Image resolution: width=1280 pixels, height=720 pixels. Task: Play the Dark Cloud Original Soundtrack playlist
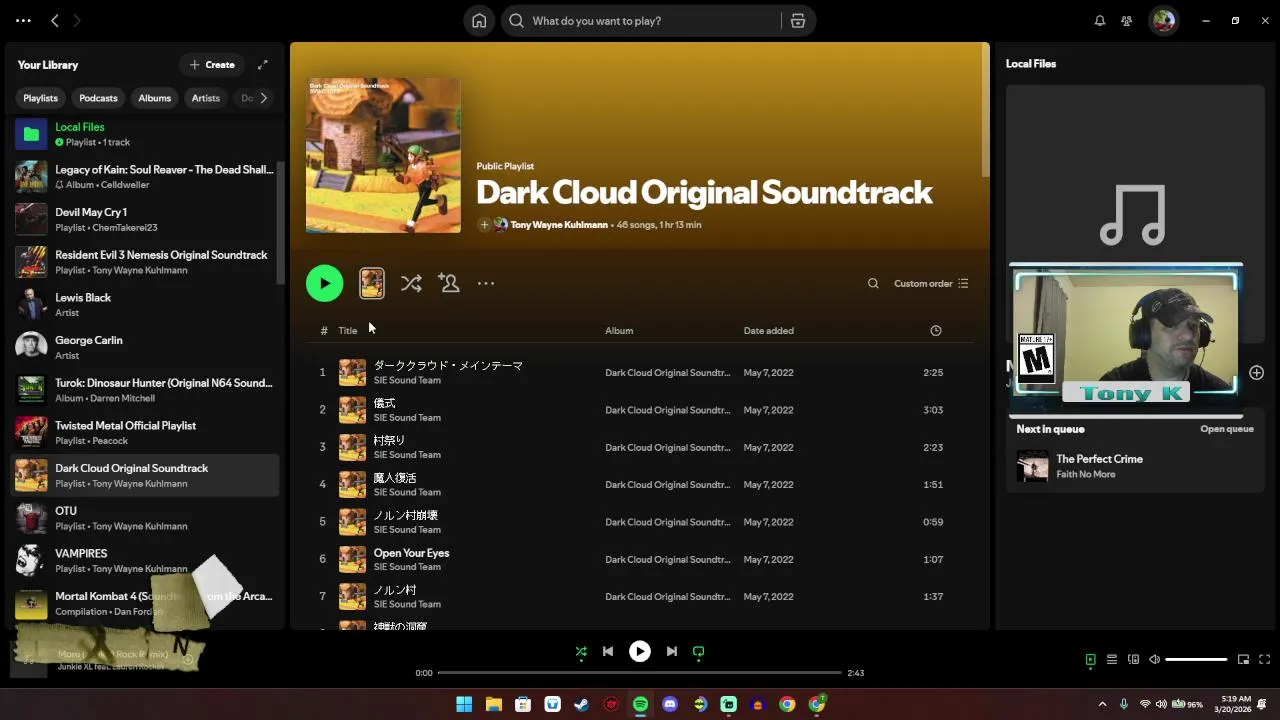coord(324,283)
